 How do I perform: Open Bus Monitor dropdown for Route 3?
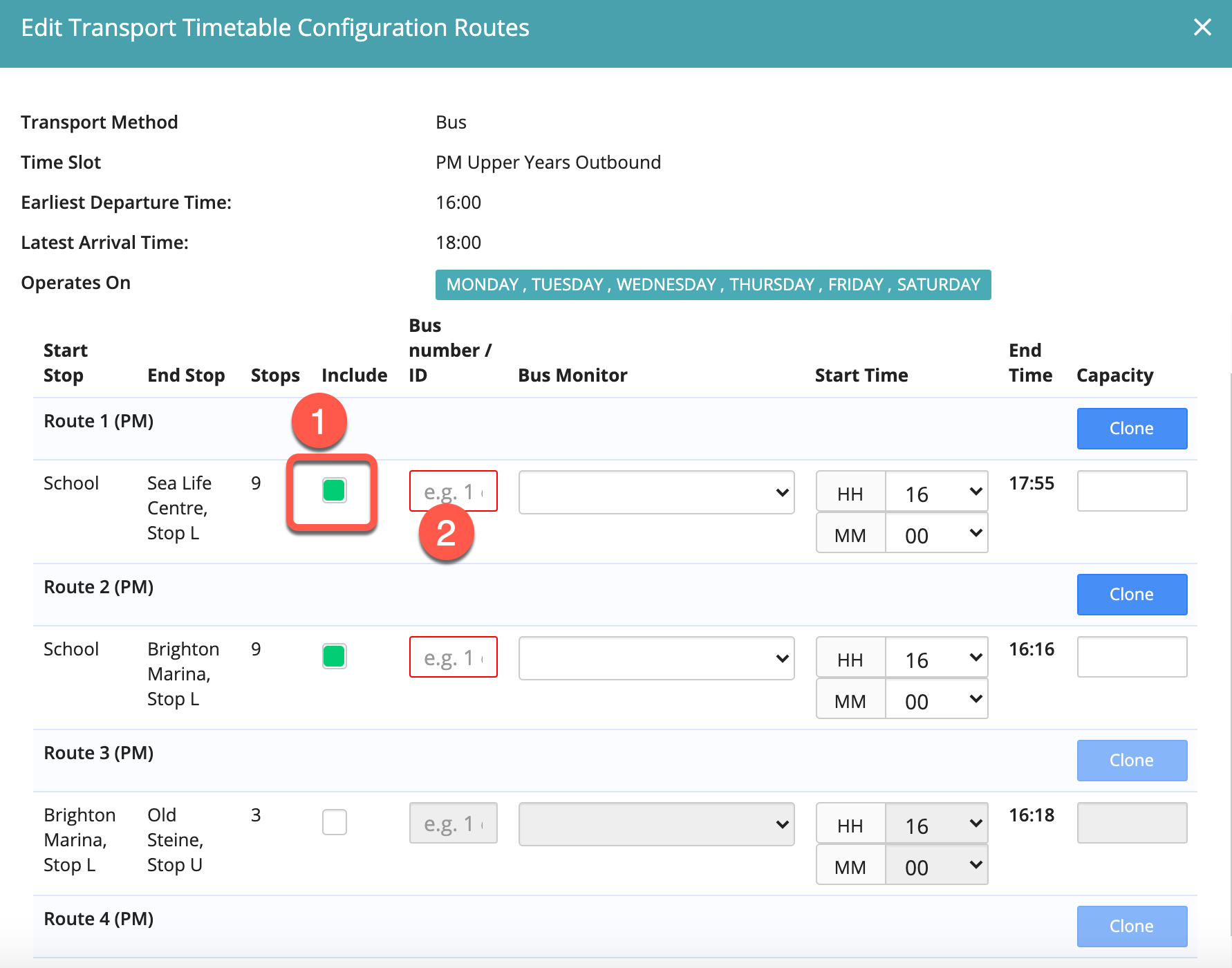coord(655,824)
